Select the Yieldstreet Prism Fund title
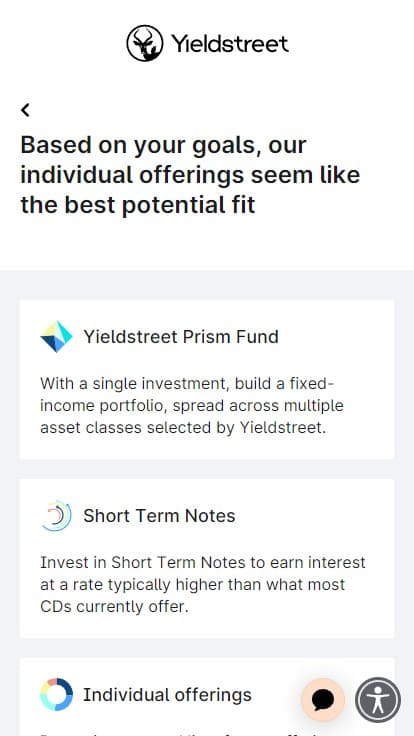This screenshot has height=736, width=414. tap(181, 337)
